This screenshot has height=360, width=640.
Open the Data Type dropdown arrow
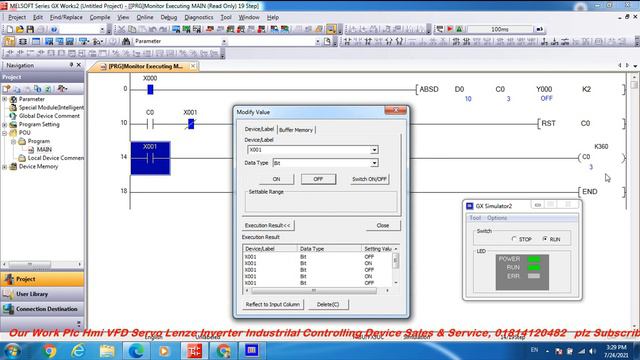[x=374, y=163]
